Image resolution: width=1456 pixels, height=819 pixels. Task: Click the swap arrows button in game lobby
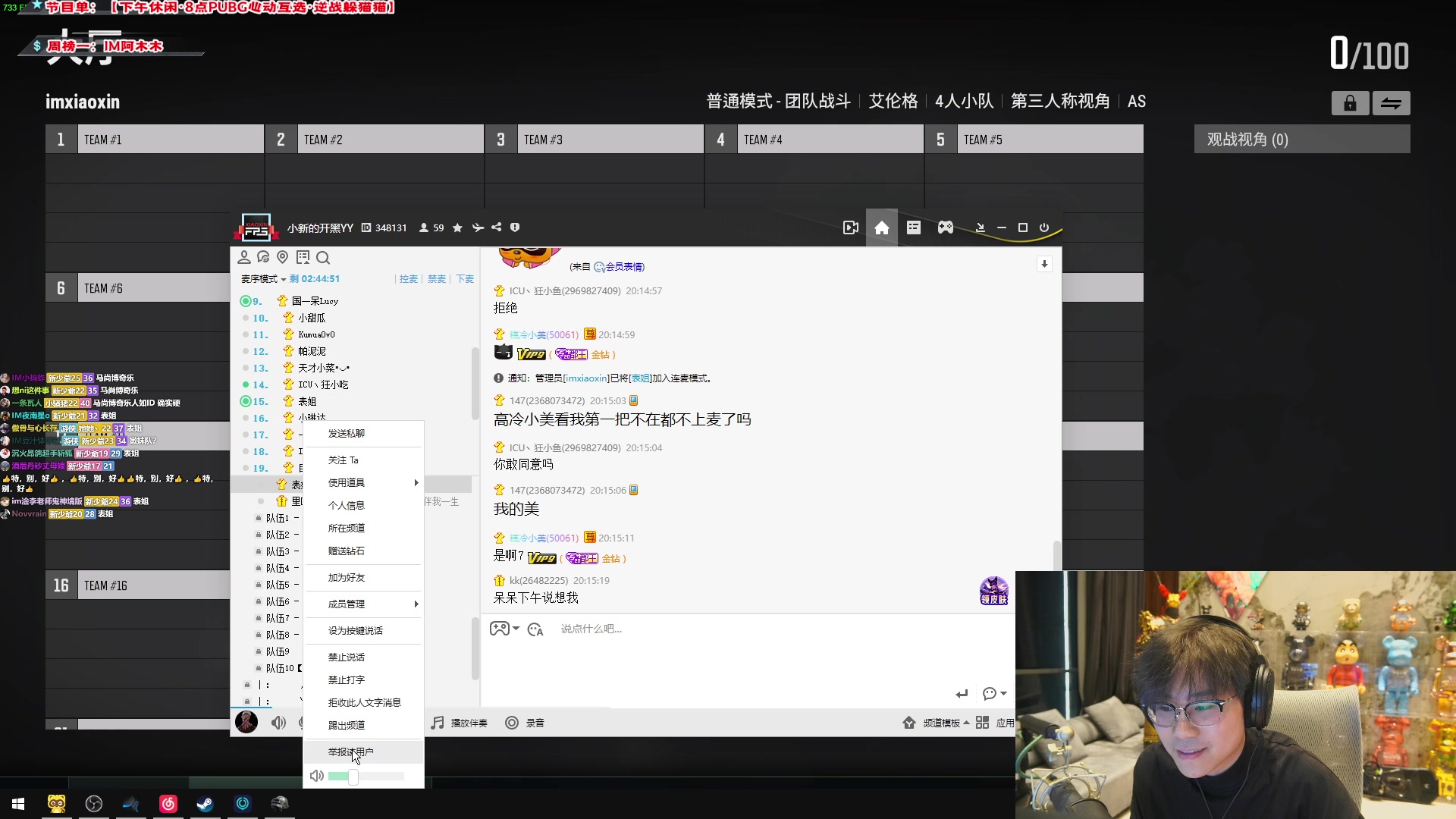point(1391,103)
